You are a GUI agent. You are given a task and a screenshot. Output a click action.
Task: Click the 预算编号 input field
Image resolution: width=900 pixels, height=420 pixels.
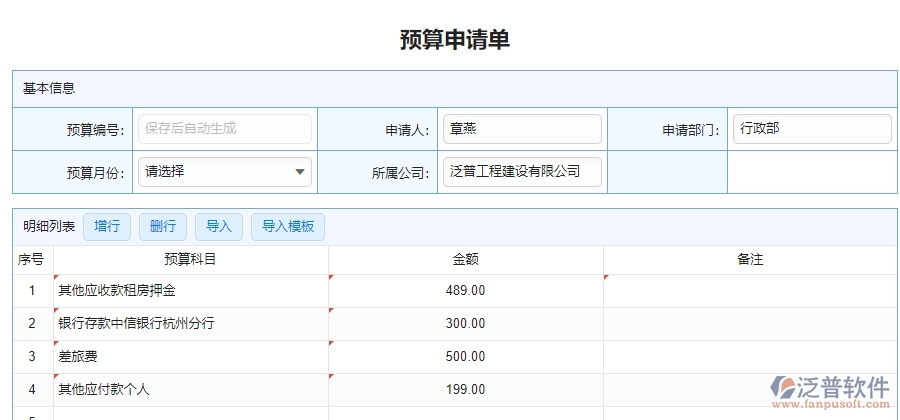pyautogui.click(x=224, y=129)
